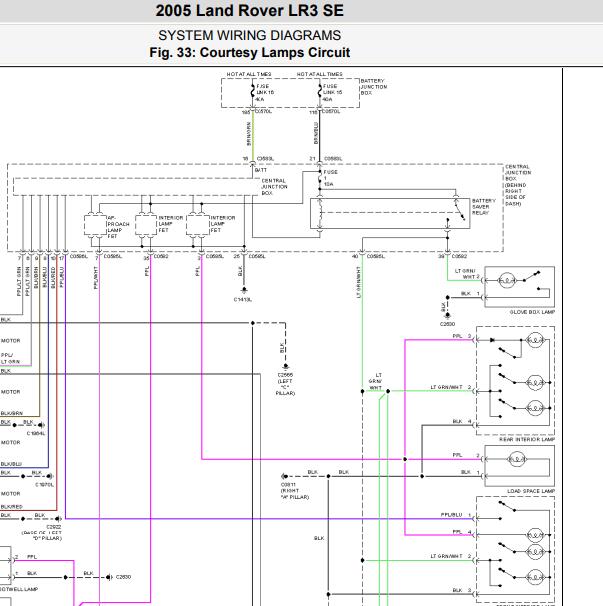The width and height of the screenshot is (603, 606).
Task: Click the 'BATTERY SAVER RELAY' label
Action: (484, 207)
